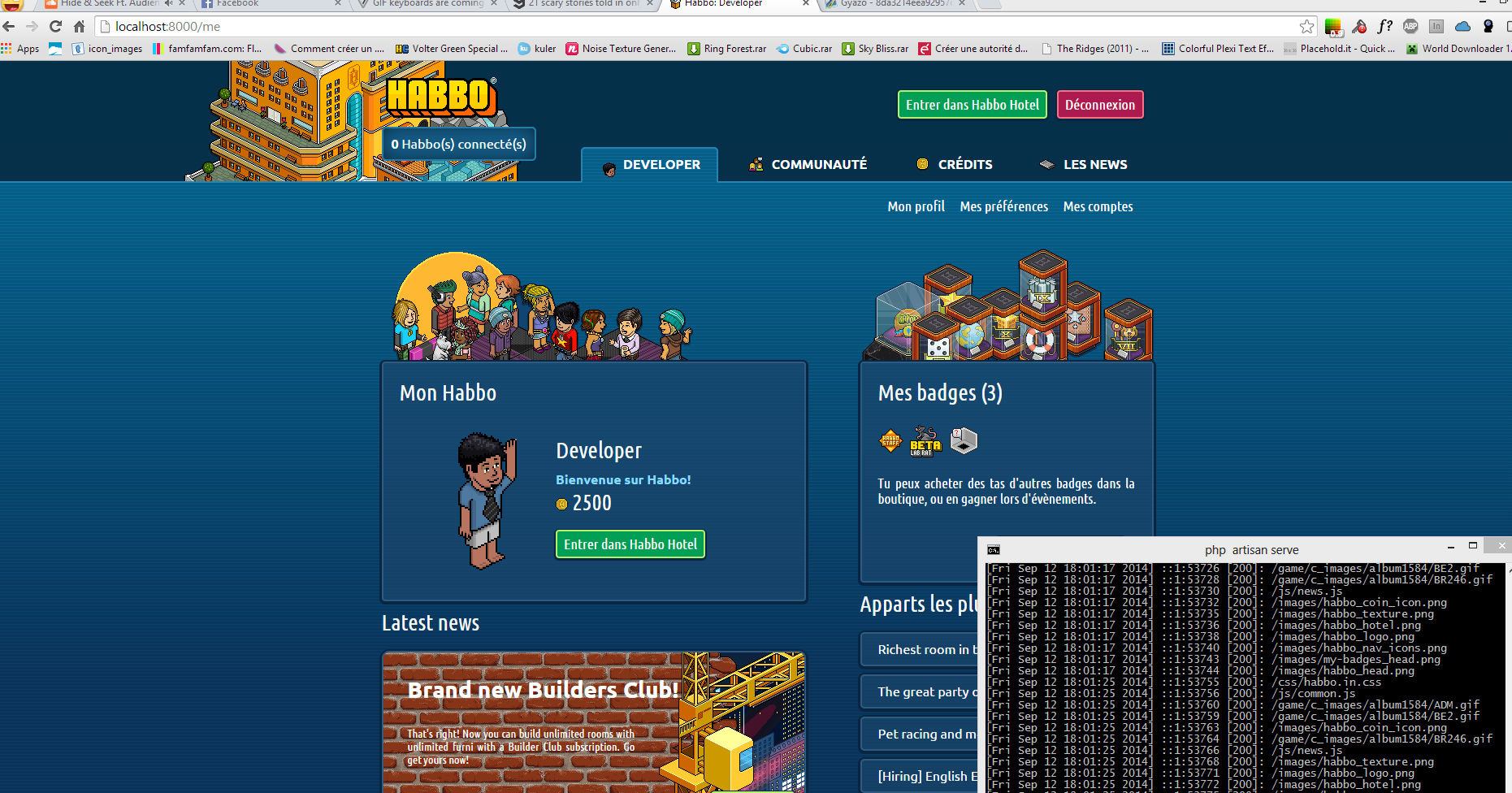Open the Noise Texture Generator bookmark
The height and width of the screenshot is (793, 1512).
tap(621, 49)
